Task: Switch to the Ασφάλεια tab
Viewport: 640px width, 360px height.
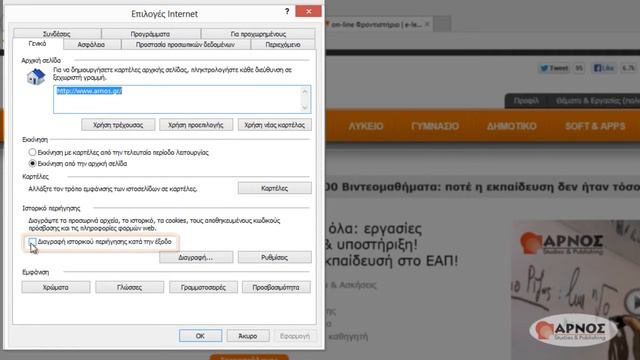Action: (x=91, y=44)
